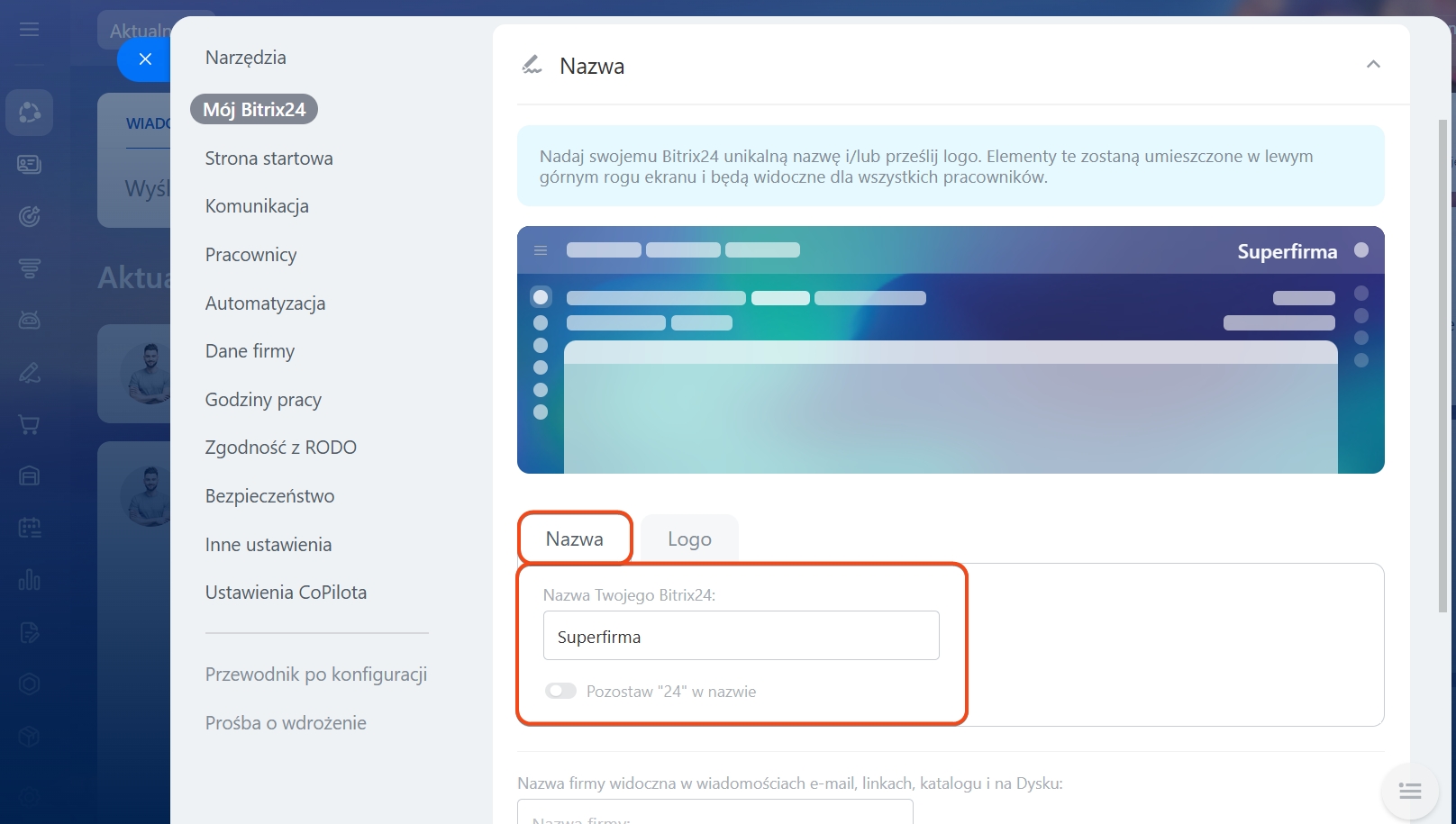This screenshot has width=1456, height=824.
Task: Collapse the Nazwa section with the chevron
Action: (1373, 64)
